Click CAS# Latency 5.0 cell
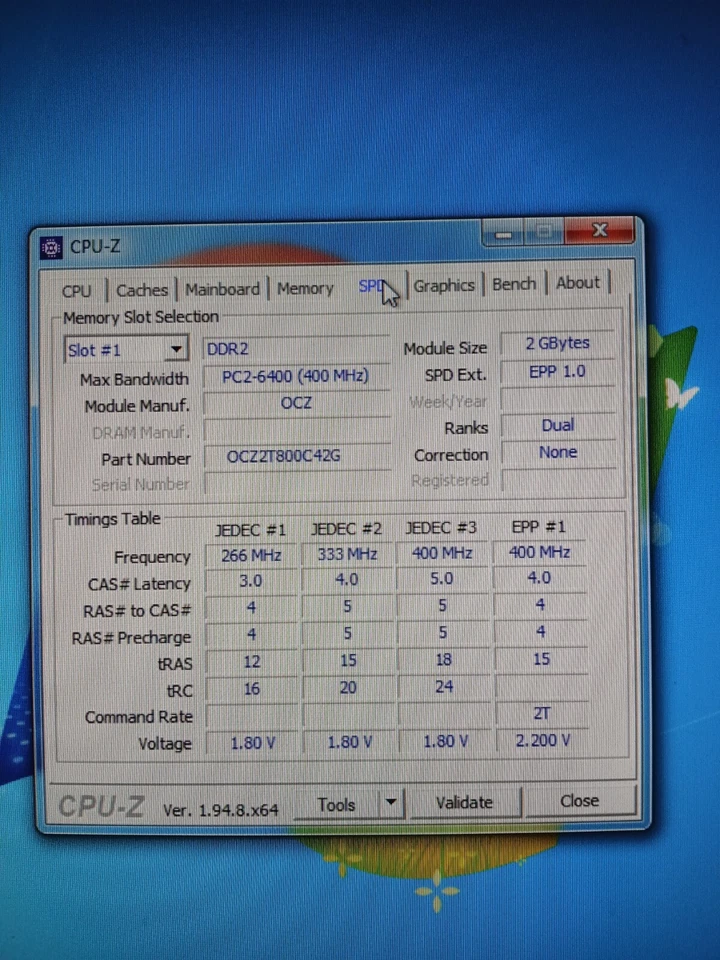Screen dimensions: 720x960 pyautogui.click(x=442, y=579)
